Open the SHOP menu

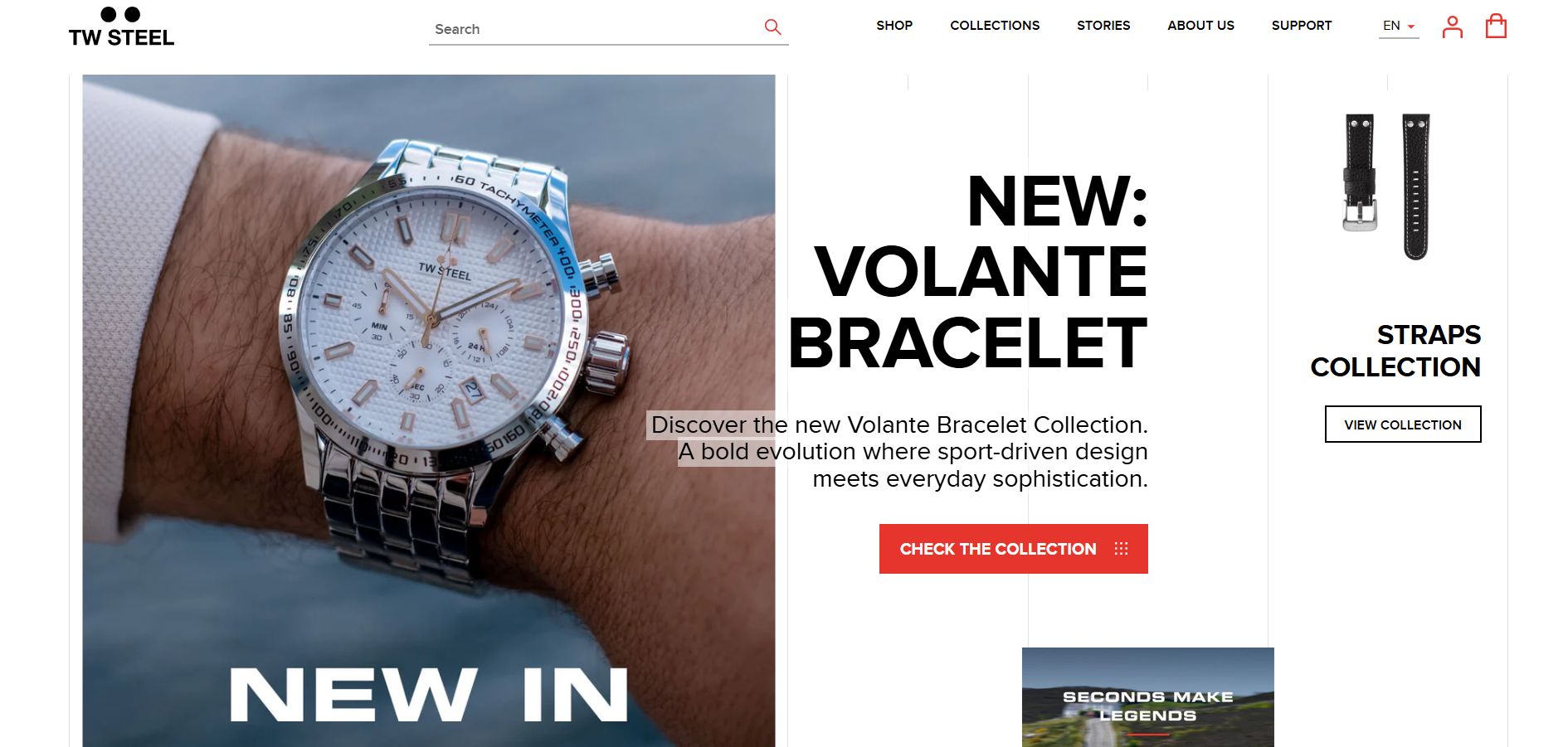point(894,26)
